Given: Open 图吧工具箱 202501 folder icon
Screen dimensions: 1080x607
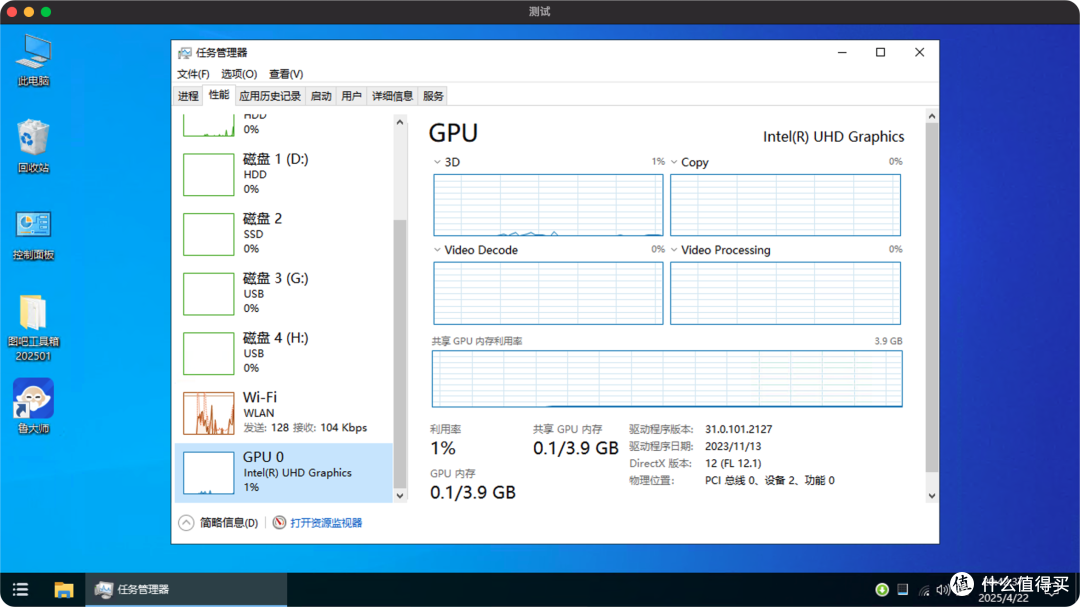Looking at the screenshot, I should tap(33, 327).
